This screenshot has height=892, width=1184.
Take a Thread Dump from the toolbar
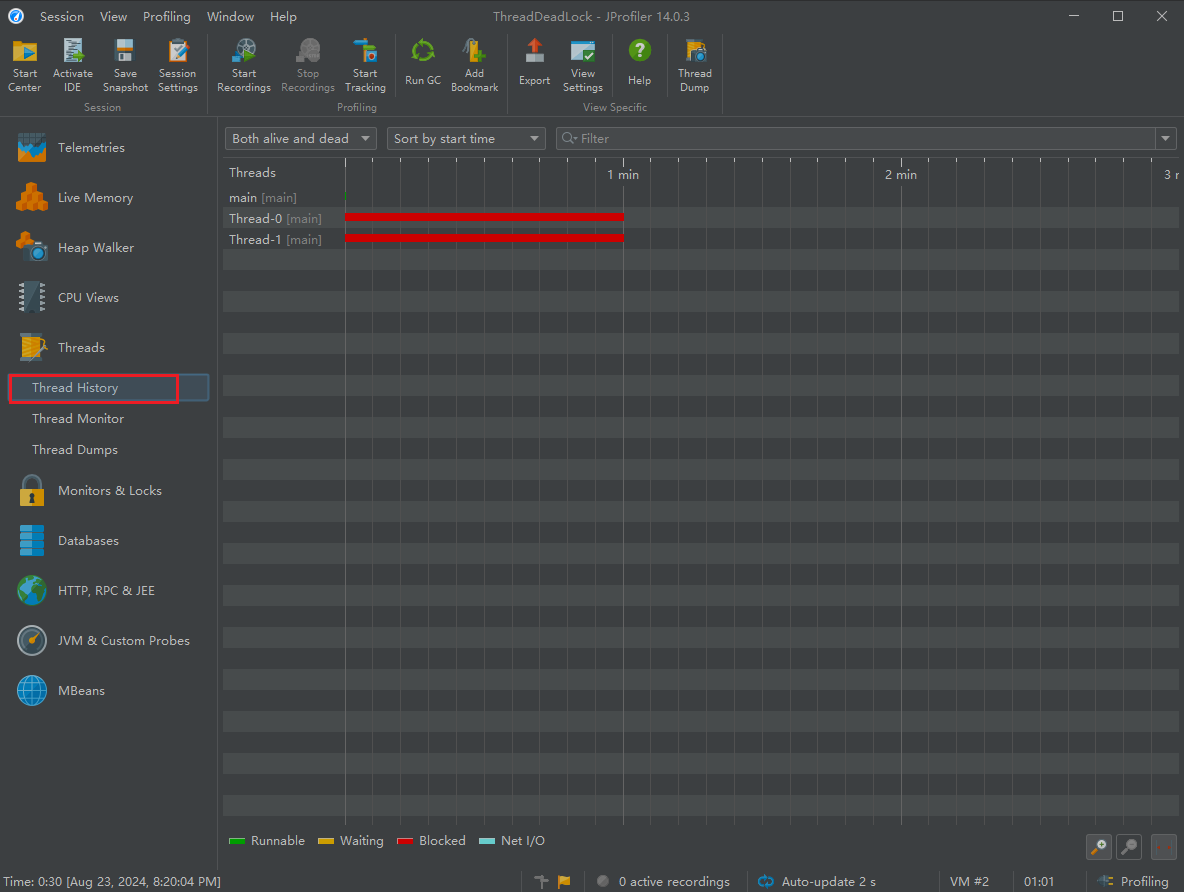[695, 66]
